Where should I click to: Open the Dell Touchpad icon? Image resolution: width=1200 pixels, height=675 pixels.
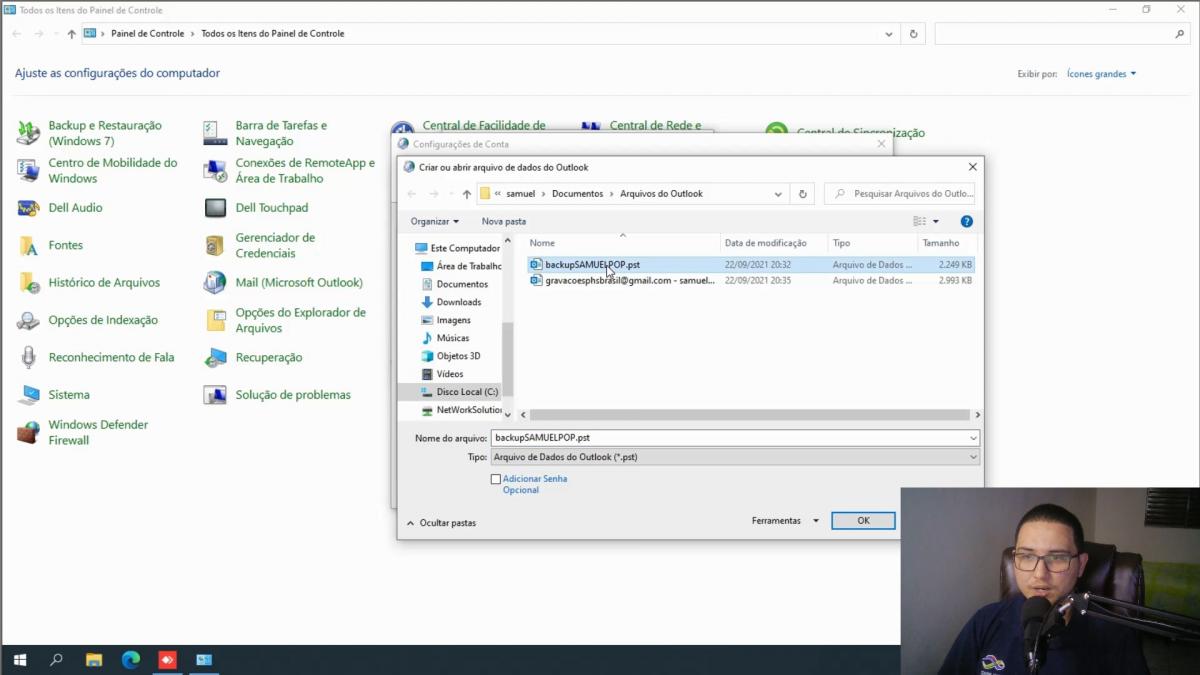(215, 208)
